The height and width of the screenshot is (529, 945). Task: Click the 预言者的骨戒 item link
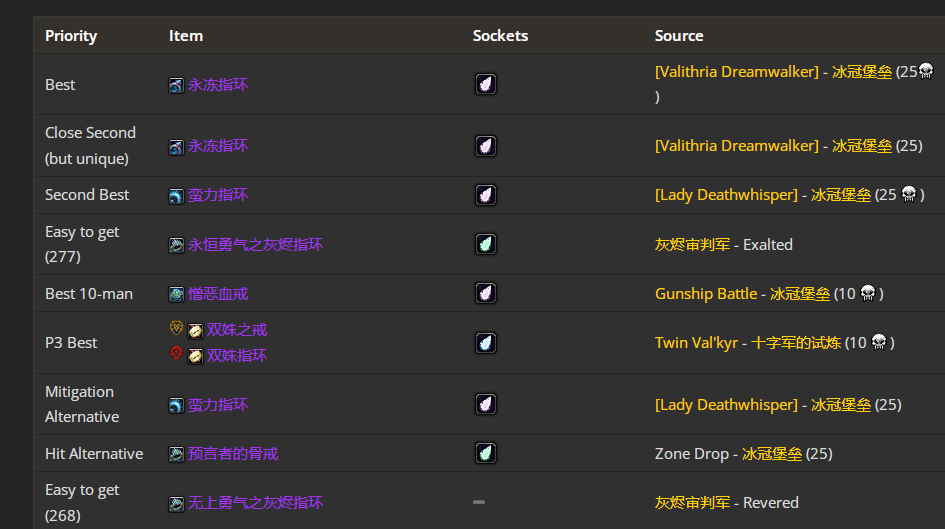(x=232, y=454)
